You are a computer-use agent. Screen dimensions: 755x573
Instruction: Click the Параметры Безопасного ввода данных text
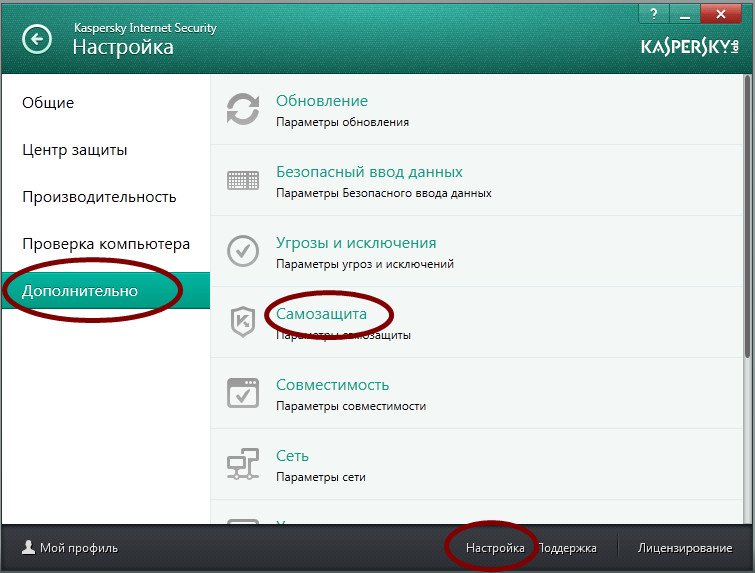point(384,193)
